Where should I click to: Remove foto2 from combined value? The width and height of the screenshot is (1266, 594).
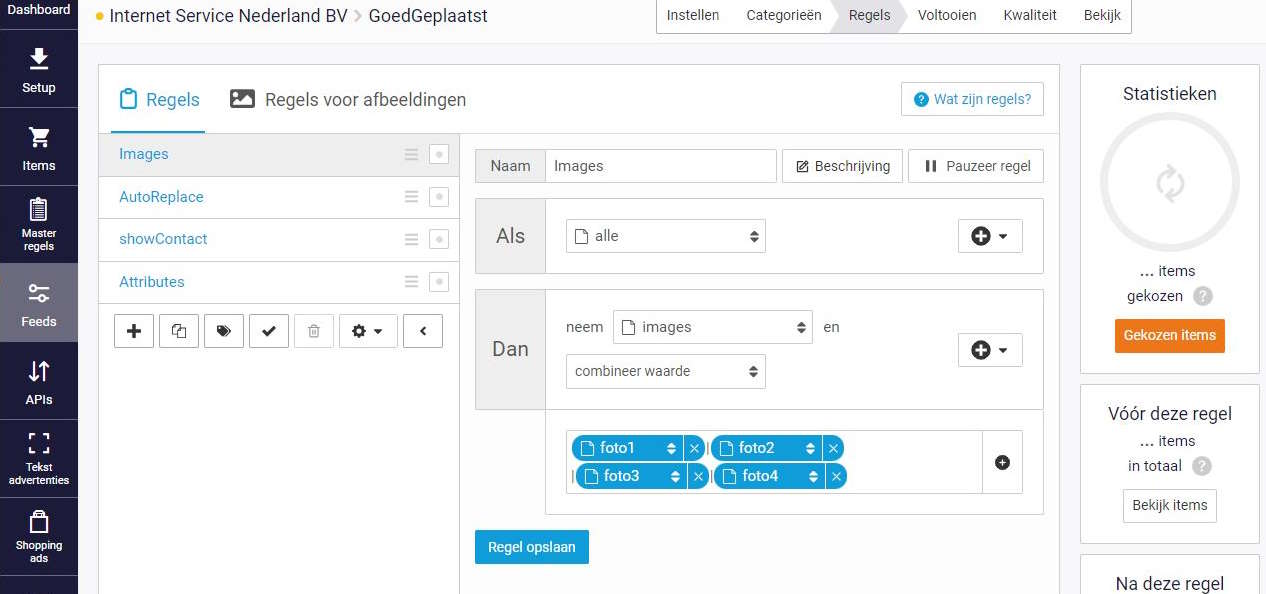pyautogui.click(x=833, y=448)
